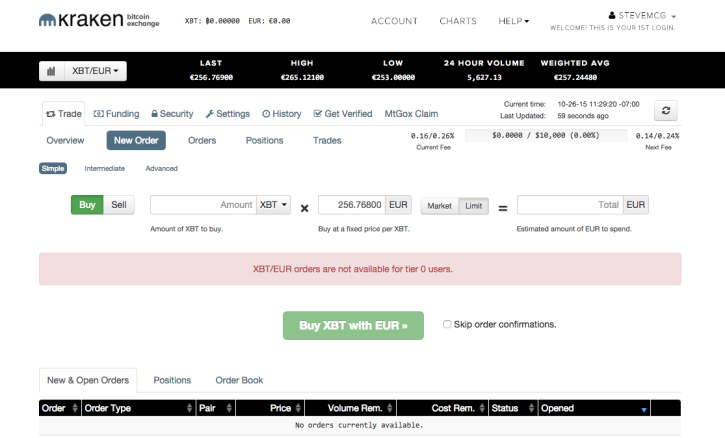Open the Security tab
Screen dimensions: 725x438
coord(172,114)
